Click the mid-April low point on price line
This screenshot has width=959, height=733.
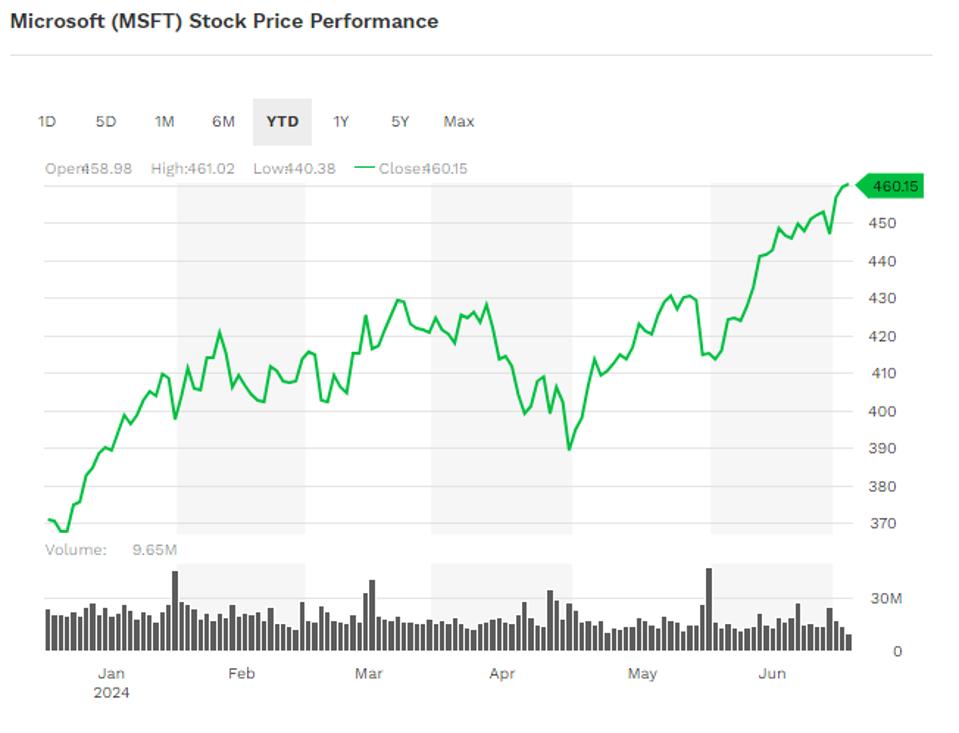click(569, 449)
